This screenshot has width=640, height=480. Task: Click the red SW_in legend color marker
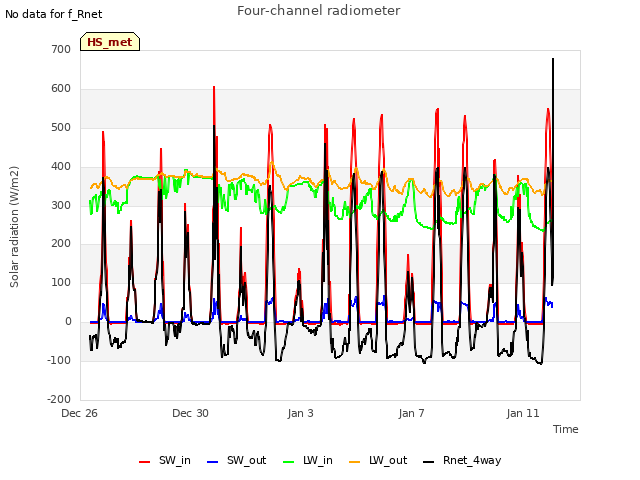[x=144, y=462]
